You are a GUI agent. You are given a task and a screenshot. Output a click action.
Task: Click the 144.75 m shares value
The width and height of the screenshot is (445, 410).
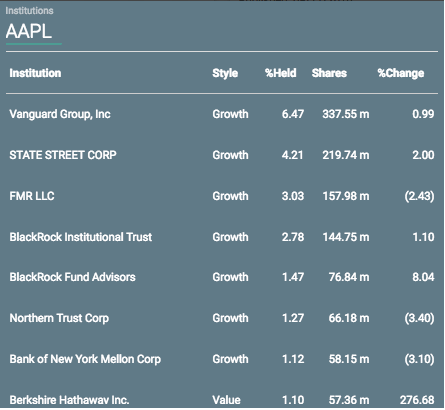point(346,237)
